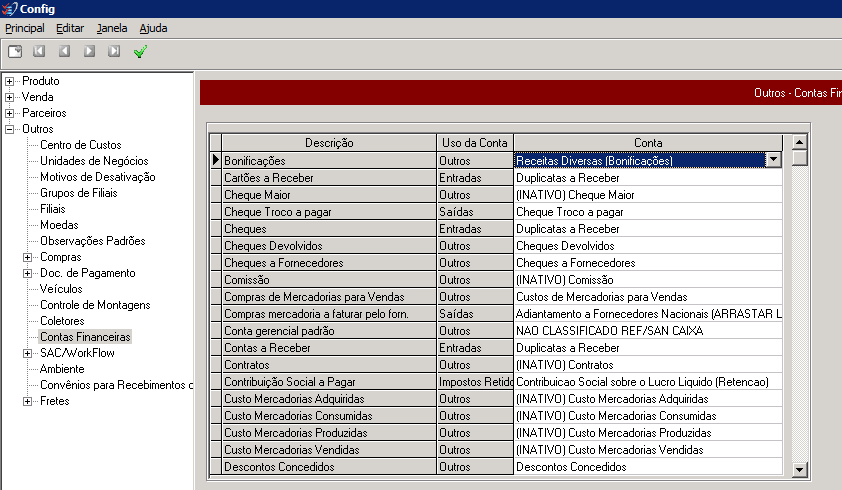Click the Descrição column header
Image resolution: width=842 pixels, height=490 pixels.
[x=329, y=143]
